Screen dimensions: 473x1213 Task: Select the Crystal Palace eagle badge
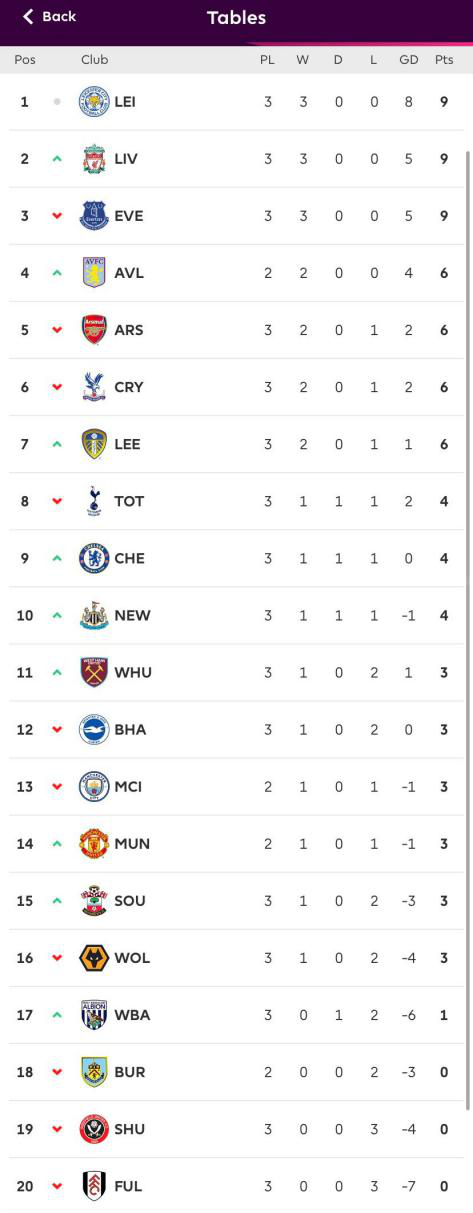click(94, 387)
